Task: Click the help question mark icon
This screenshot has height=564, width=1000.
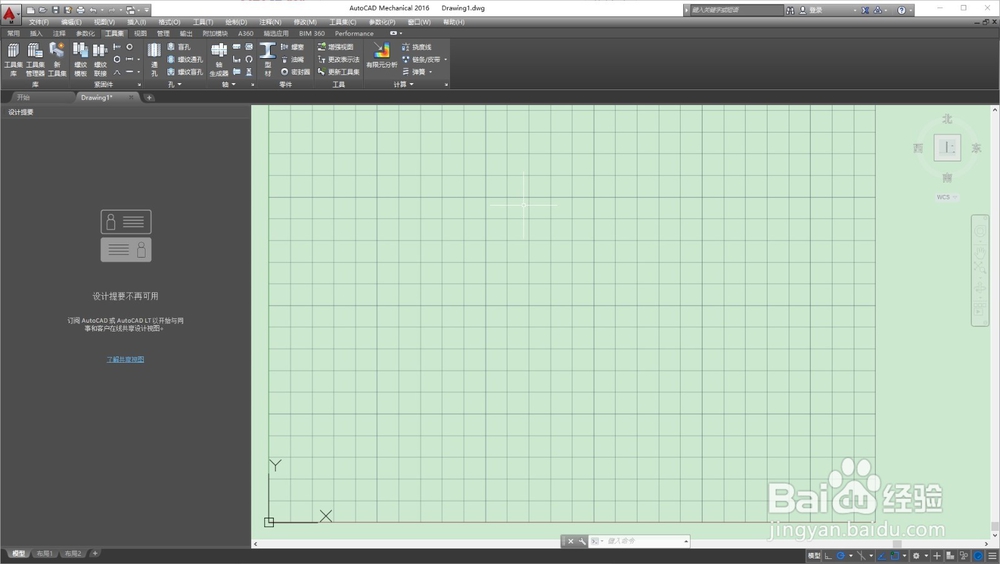Action: point(901,10)
